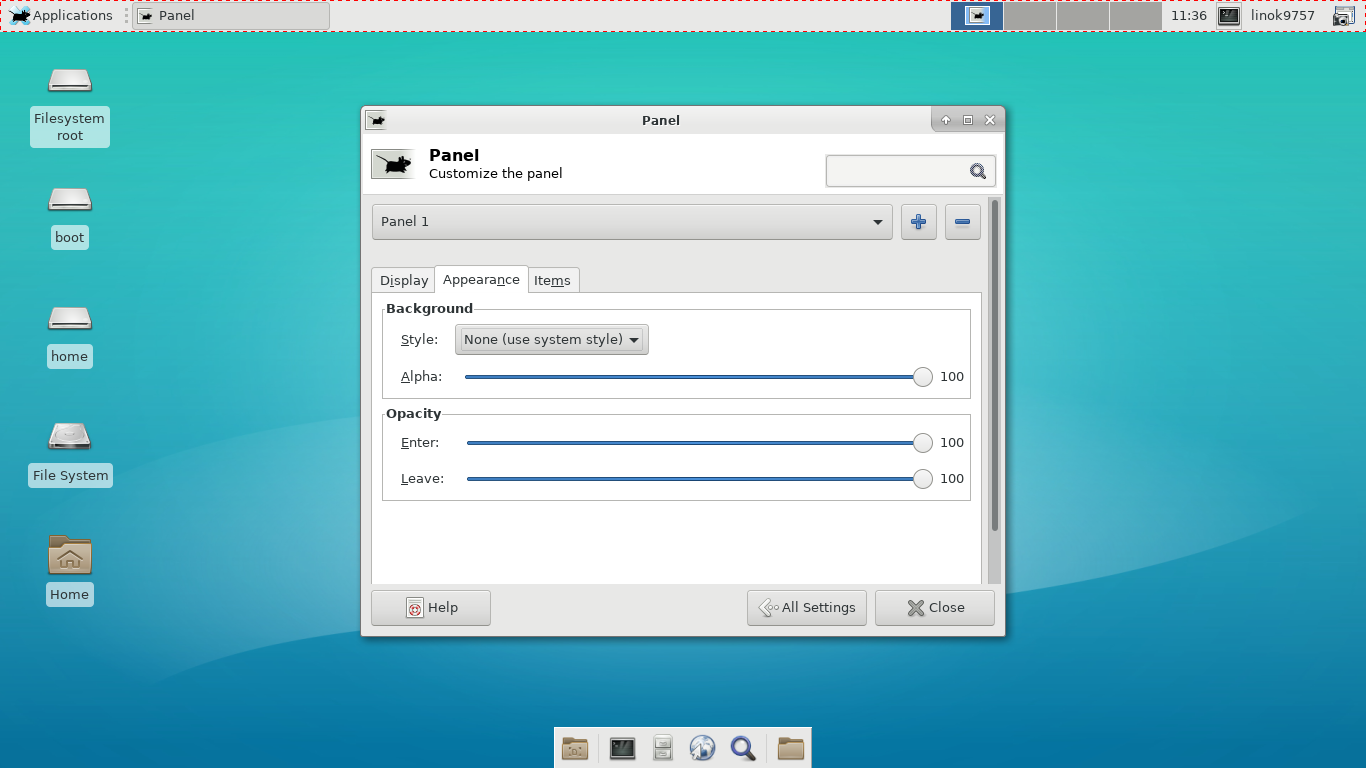Screen dimensions: 1366x768
Task: Switch to the third workspace in pager
Action: (x=1083, y=15)
